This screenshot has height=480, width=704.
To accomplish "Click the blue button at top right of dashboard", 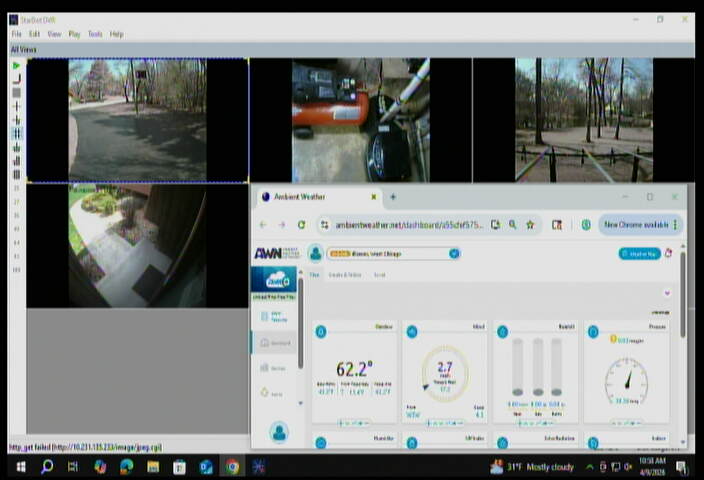I will [639, 254].
